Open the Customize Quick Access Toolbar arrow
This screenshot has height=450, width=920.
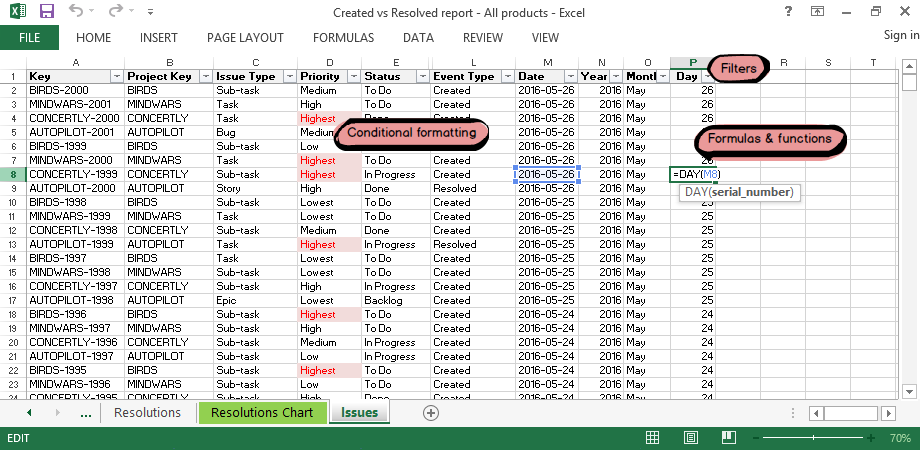coord(151,11)
